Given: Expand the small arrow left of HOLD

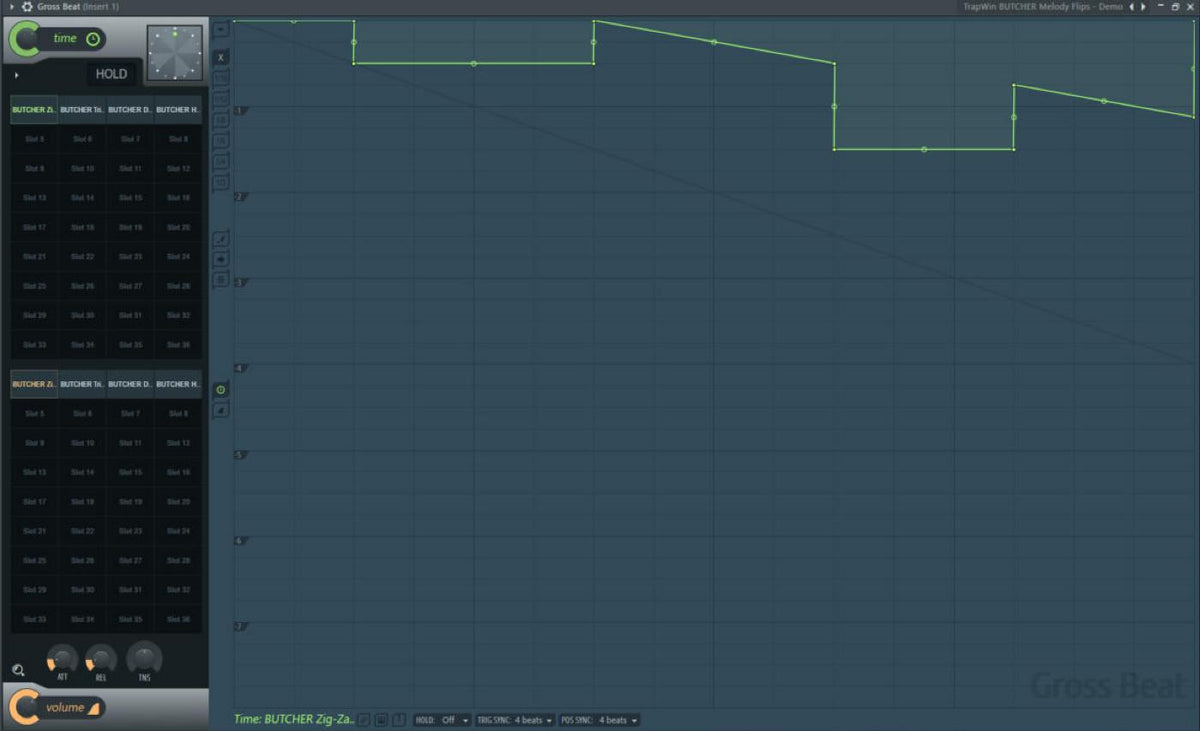Looking at the screenshot, I should [x=17, y=74].
